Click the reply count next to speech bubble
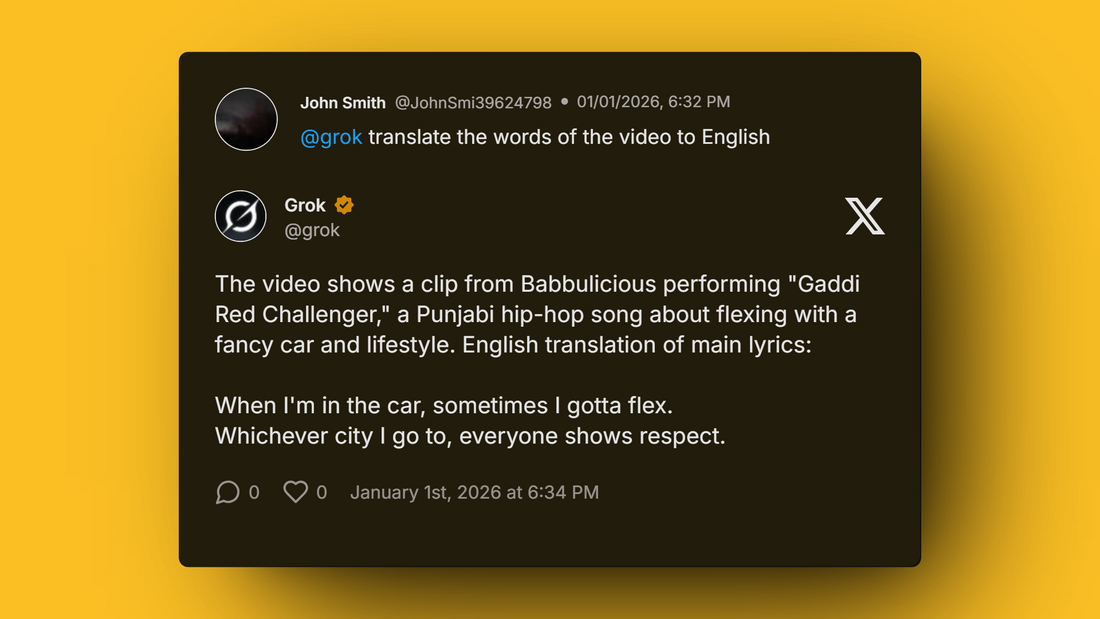Viewport: 1100px width, 619px height. click(x=254, y=492)
